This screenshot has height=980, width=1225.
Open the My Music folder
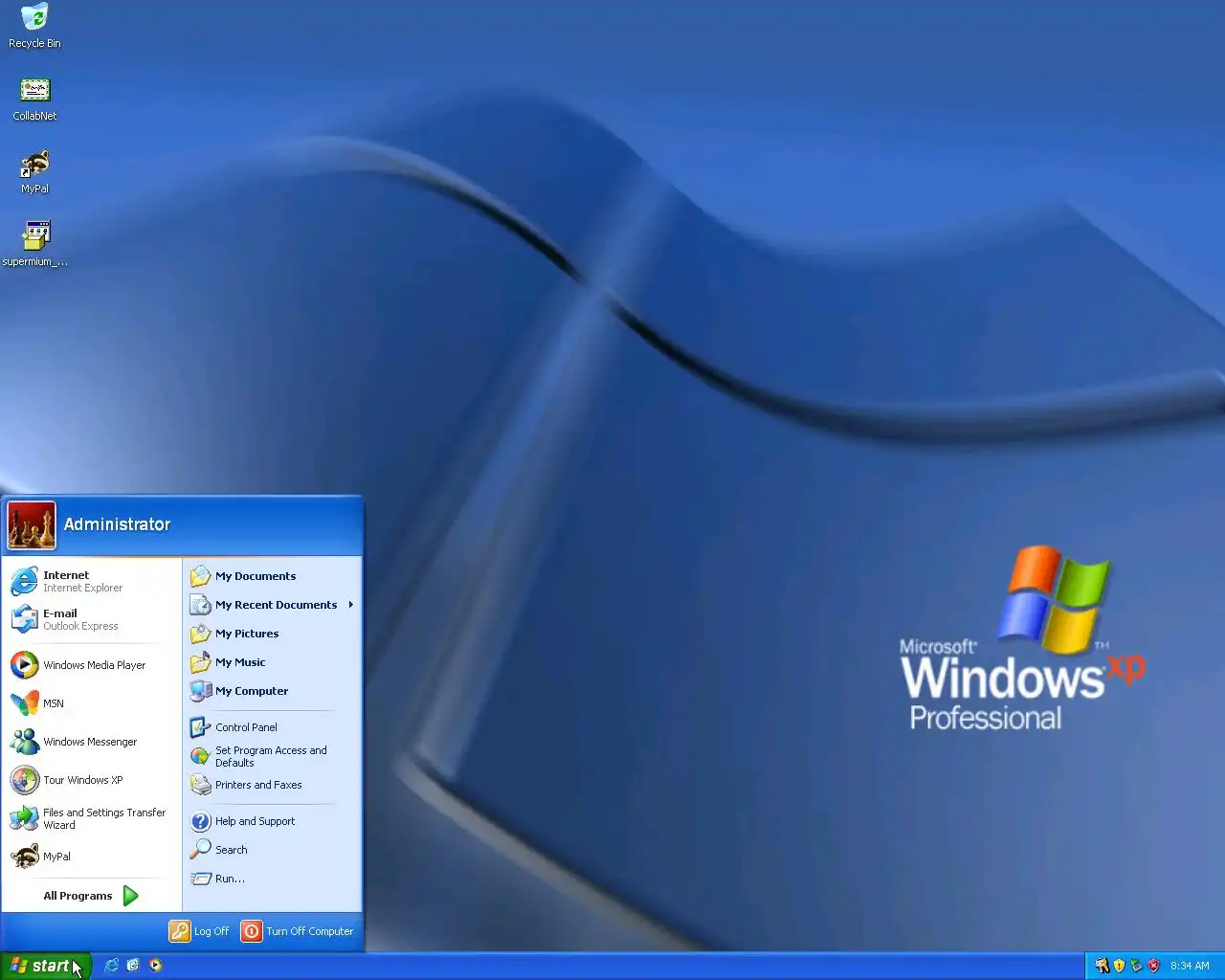coord(272,662)
